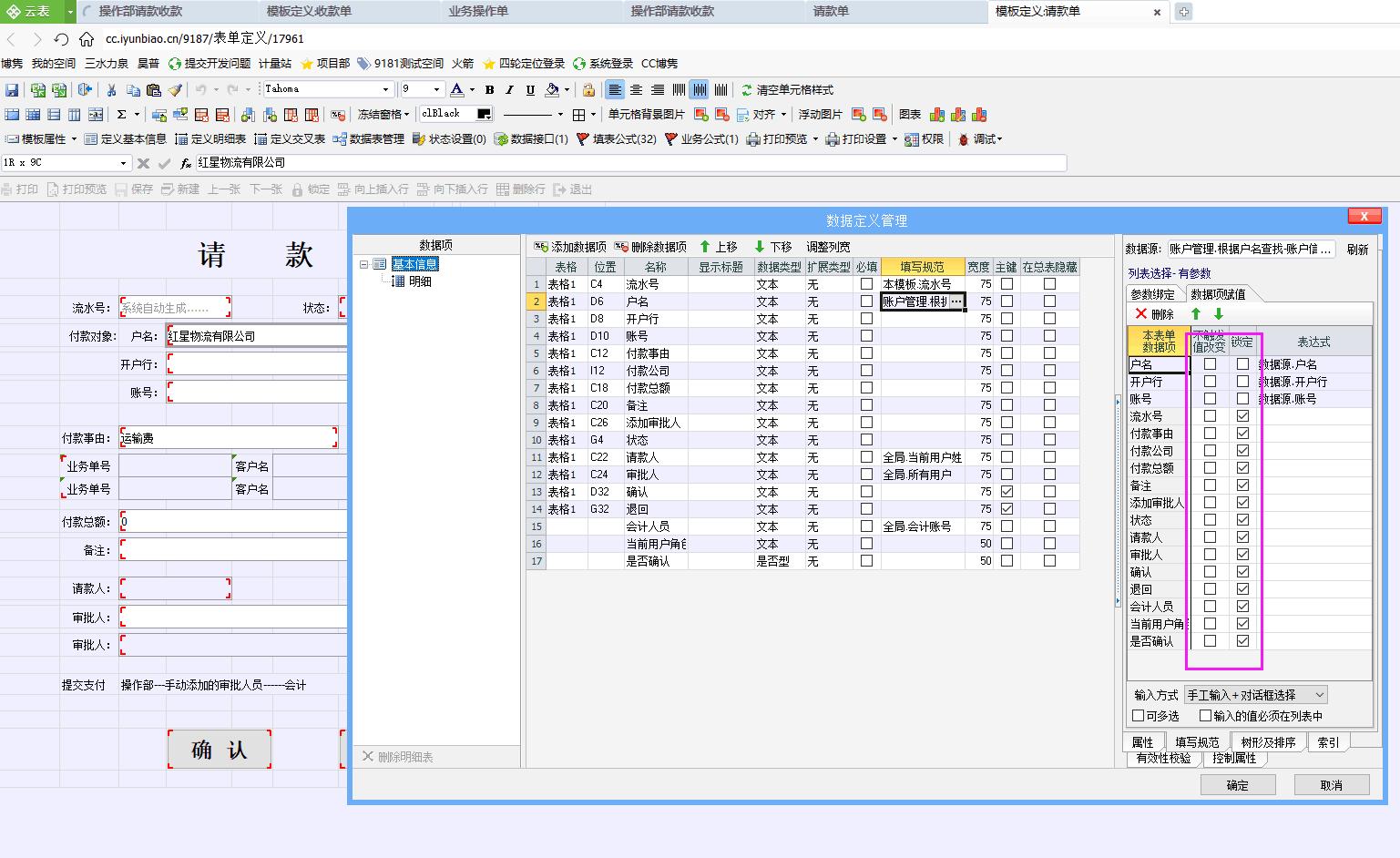Click 上移 green arrow in data items toolbar
Image resolution: width=1400 pixels, height=858 pixels.
pos(718,247)
